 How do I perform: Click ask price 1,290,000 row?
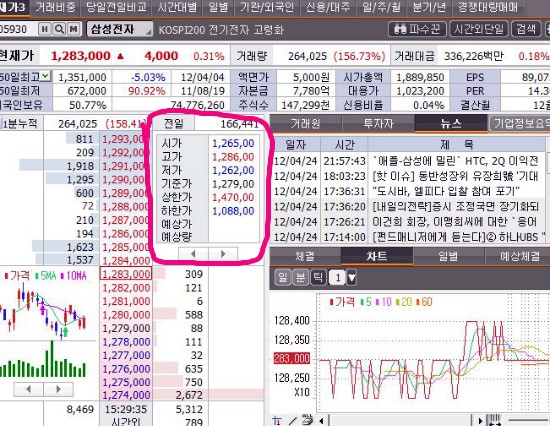click(x=126, y=180)
